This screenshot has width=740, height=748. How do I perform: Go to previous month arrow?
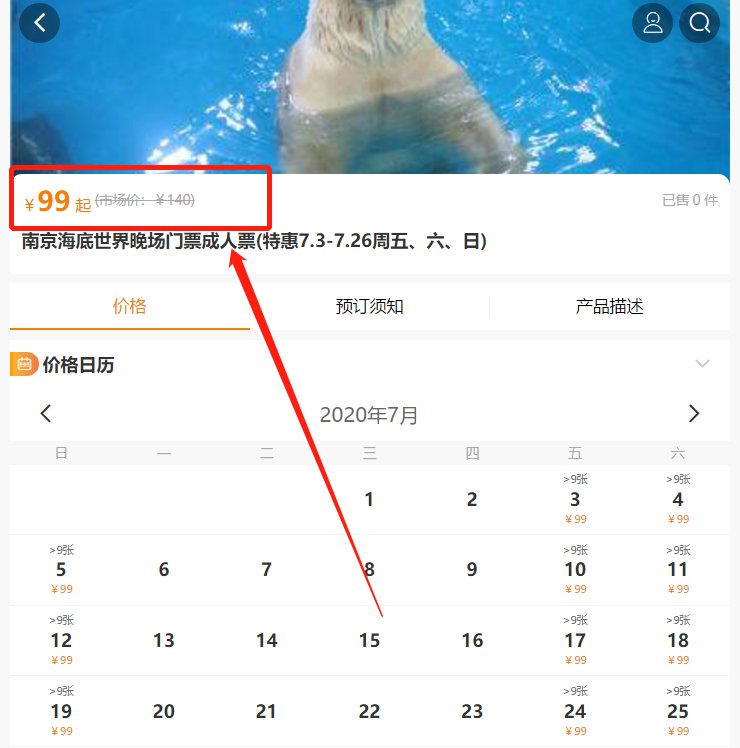[46, 413]
